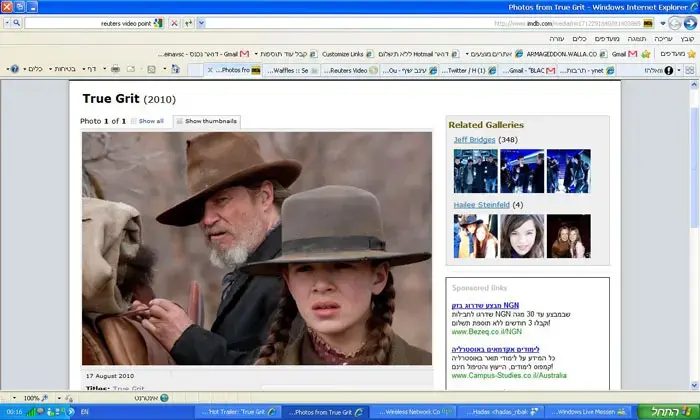Click the stop loading red X icon

pyautogui.click(x=175, y=23)
